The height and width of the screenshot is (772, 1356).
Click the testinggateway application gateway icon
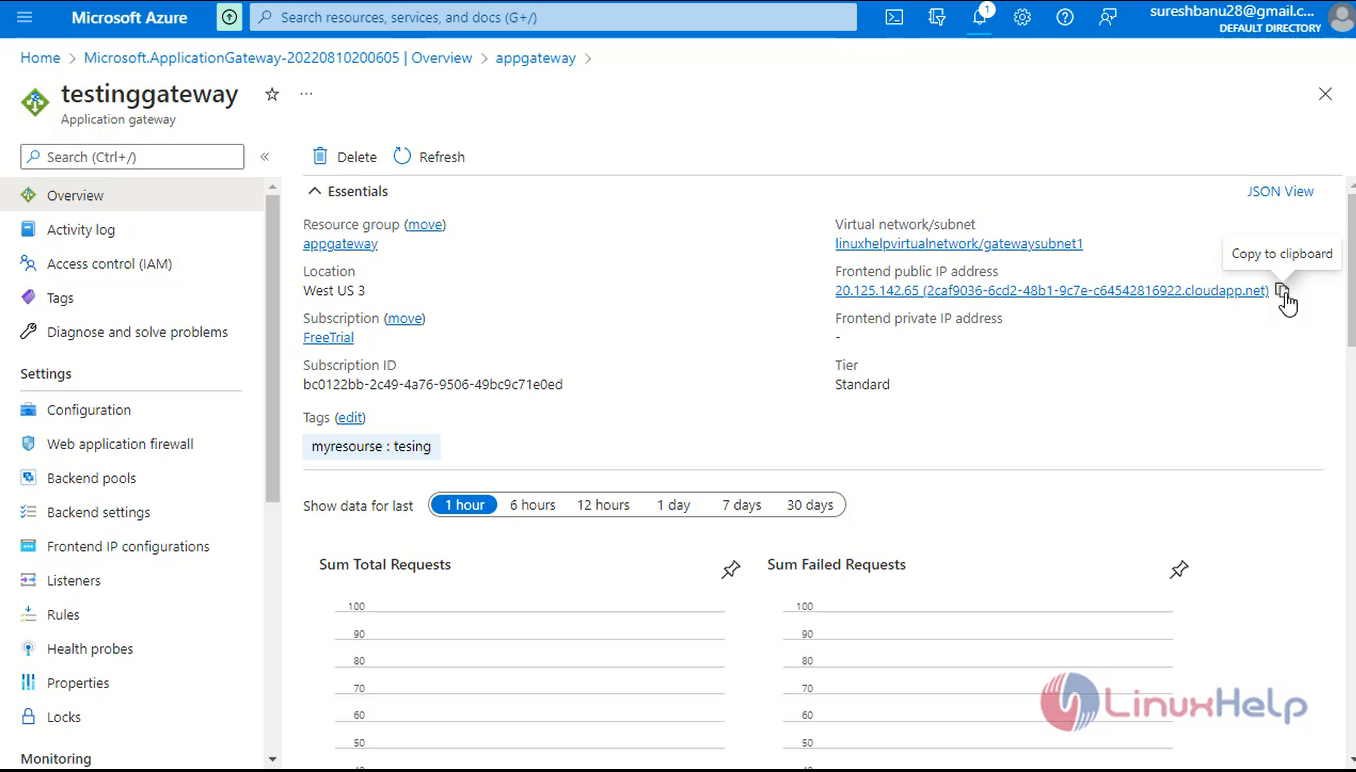[35, 102]
